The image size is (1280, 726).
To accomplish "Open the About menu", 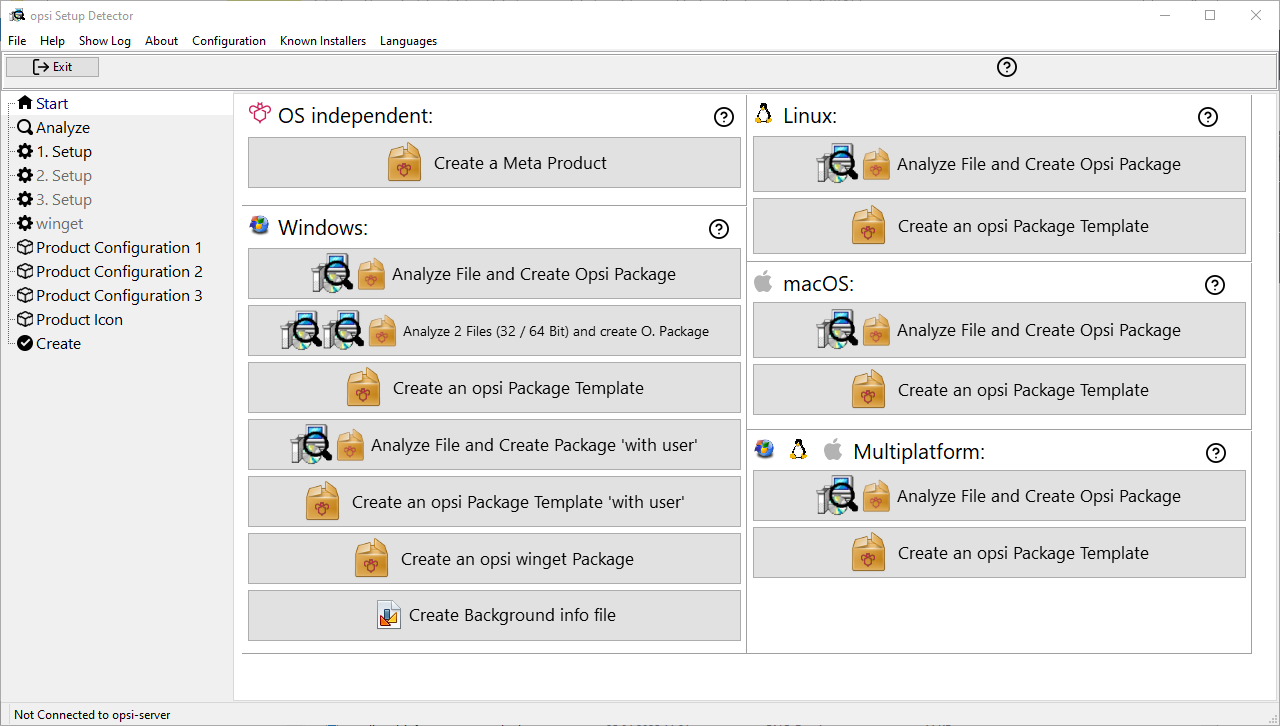I will tap(161, 41).
